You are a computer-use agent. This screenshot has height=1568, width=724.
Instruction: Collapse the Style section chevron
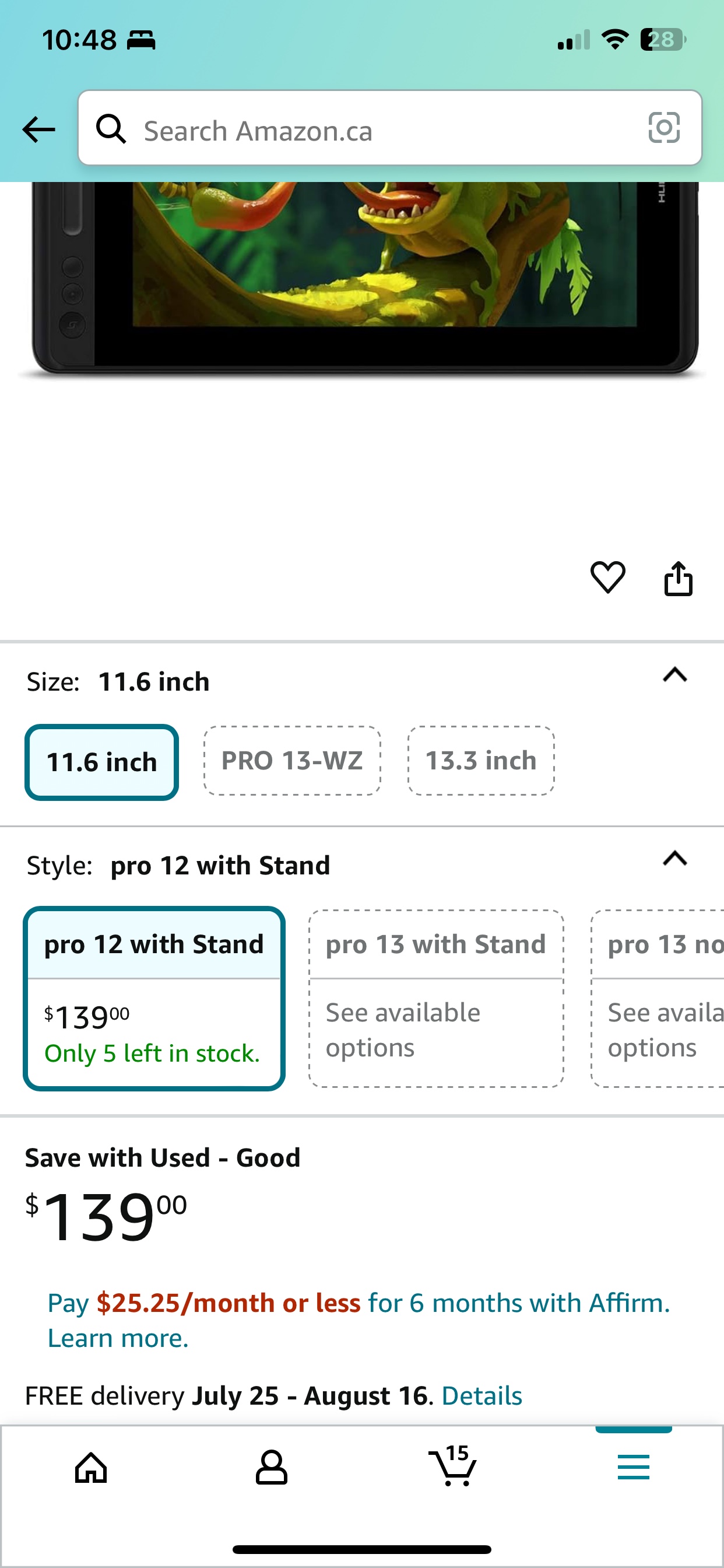tap(674, 859)
